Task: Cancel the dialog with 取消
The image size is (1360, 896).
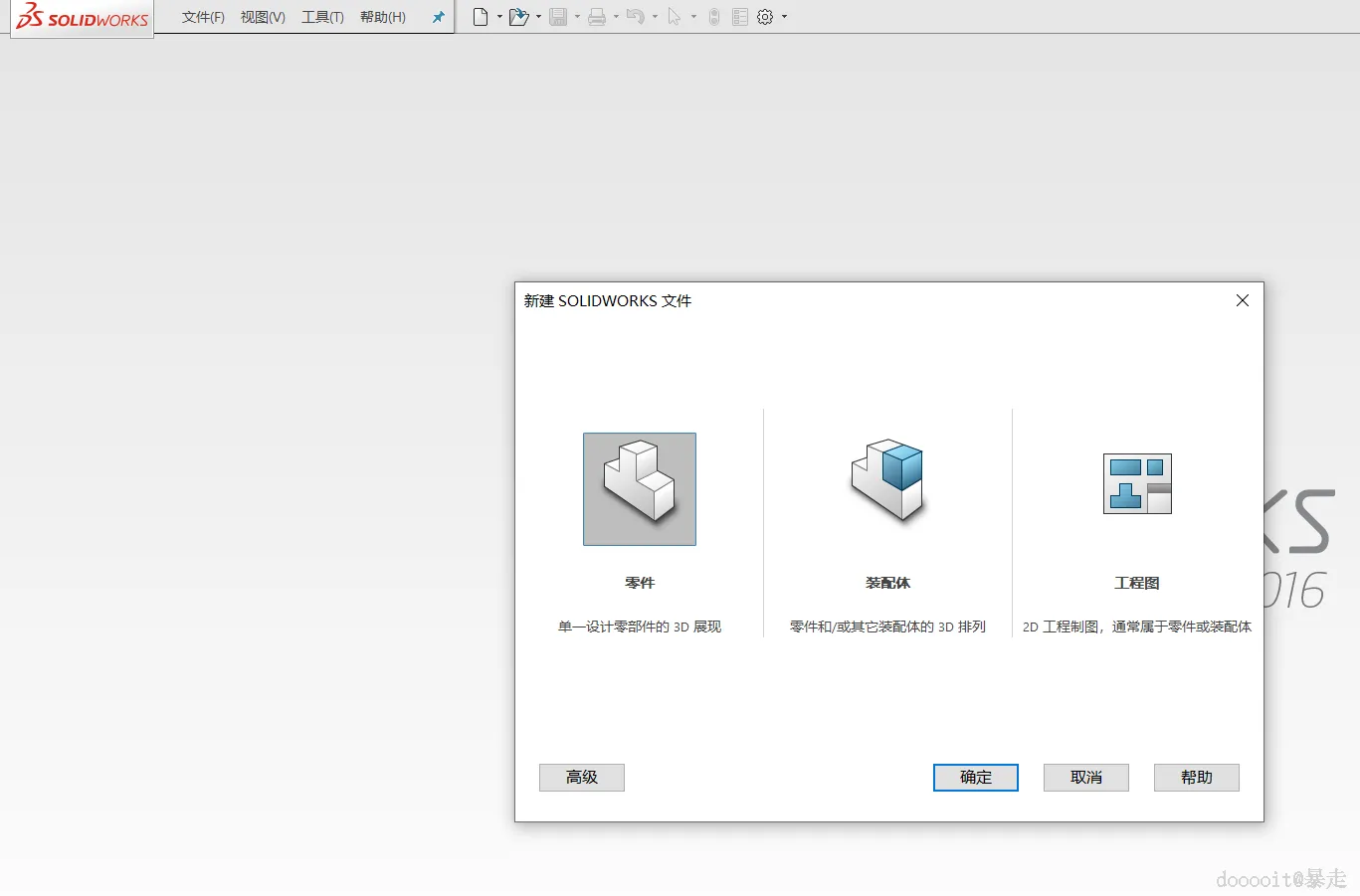Action: [x=1086, y=778]
